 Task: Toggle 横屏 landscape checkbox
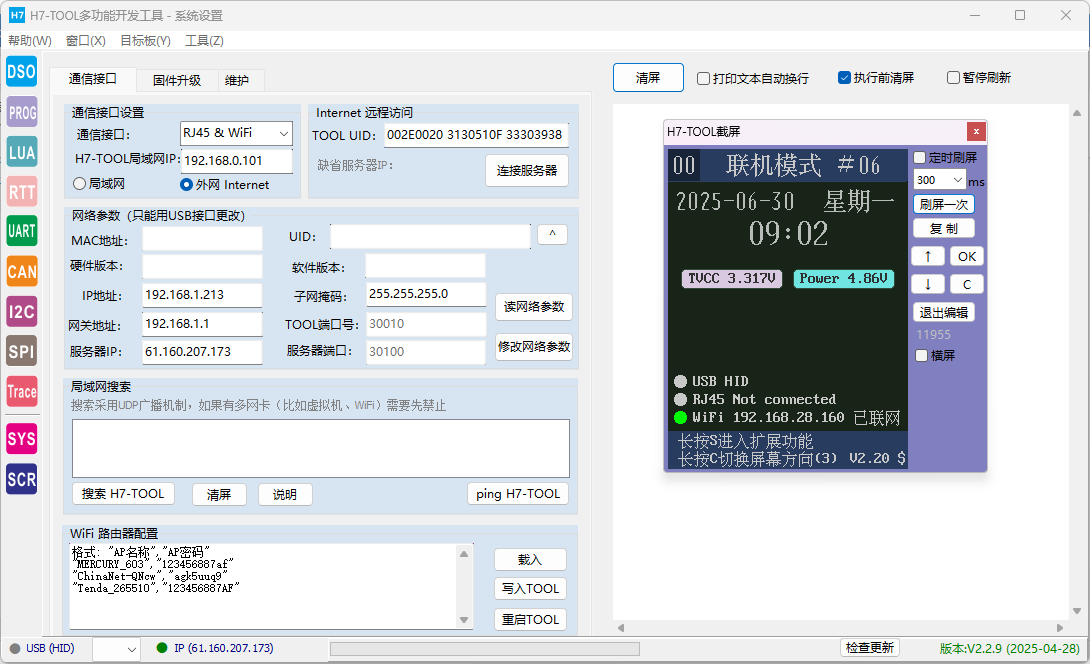(x=922, y=356)
